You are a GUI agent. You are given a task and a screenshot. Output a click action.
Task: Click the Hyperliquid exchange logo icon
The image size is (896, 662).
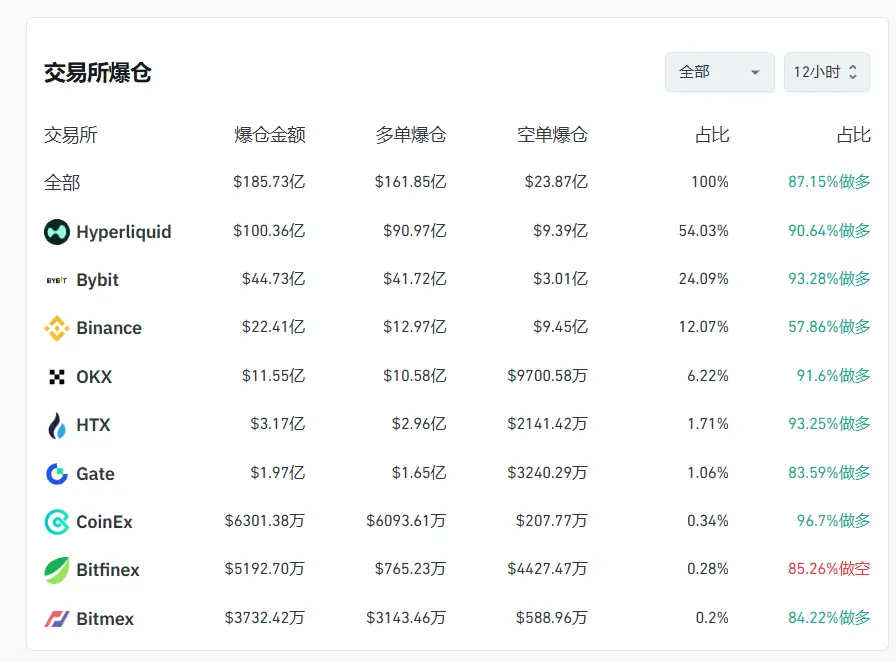[57, 232]
